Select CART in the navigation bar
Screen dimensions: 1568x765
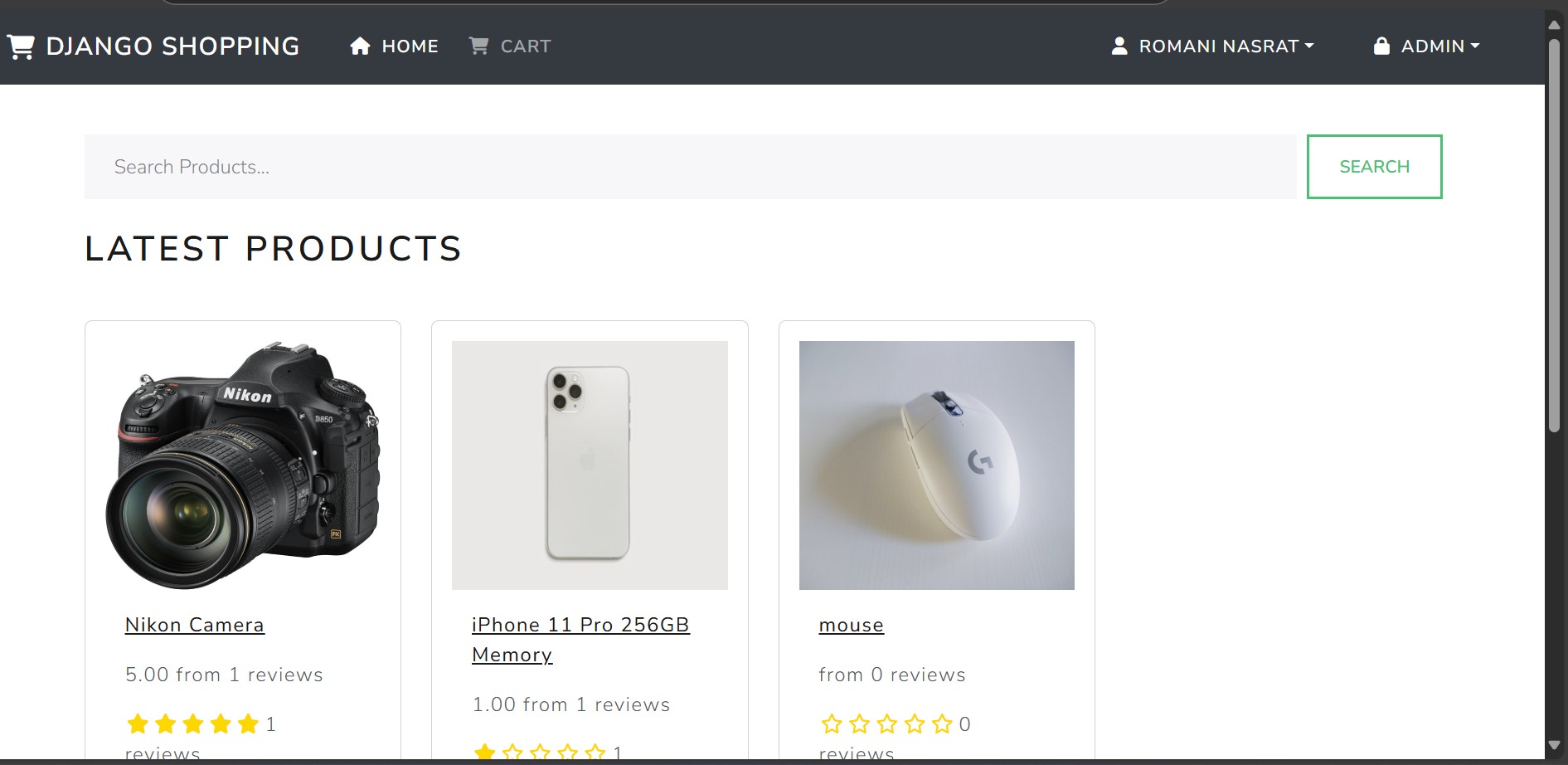click(x=526, y=46)
